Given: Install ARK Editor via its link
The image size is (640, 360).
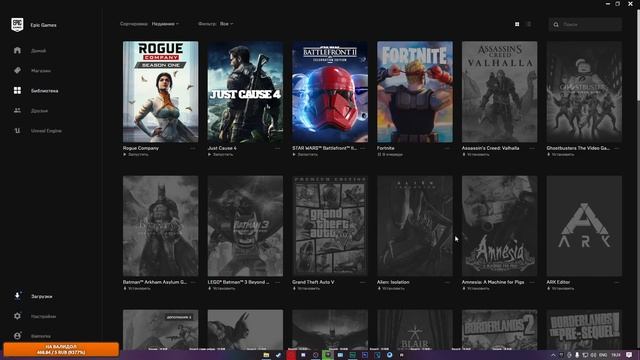Looking at the screenshot, I should pyautogui.click(x=561, y=289).
